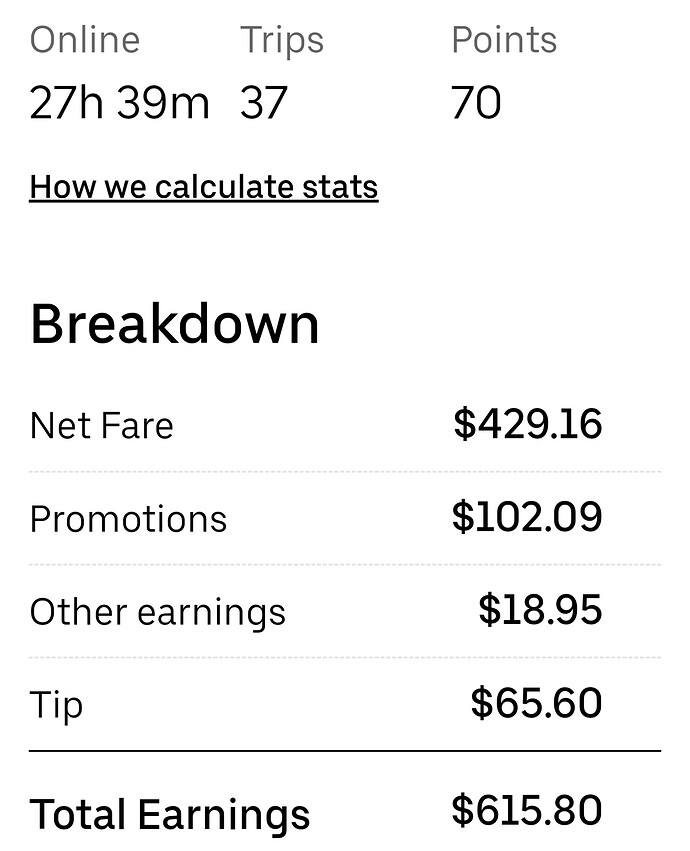Select the trips count of 37
Image resolution: width=690 pixels, height=851 pixels.
click(264, 103)
